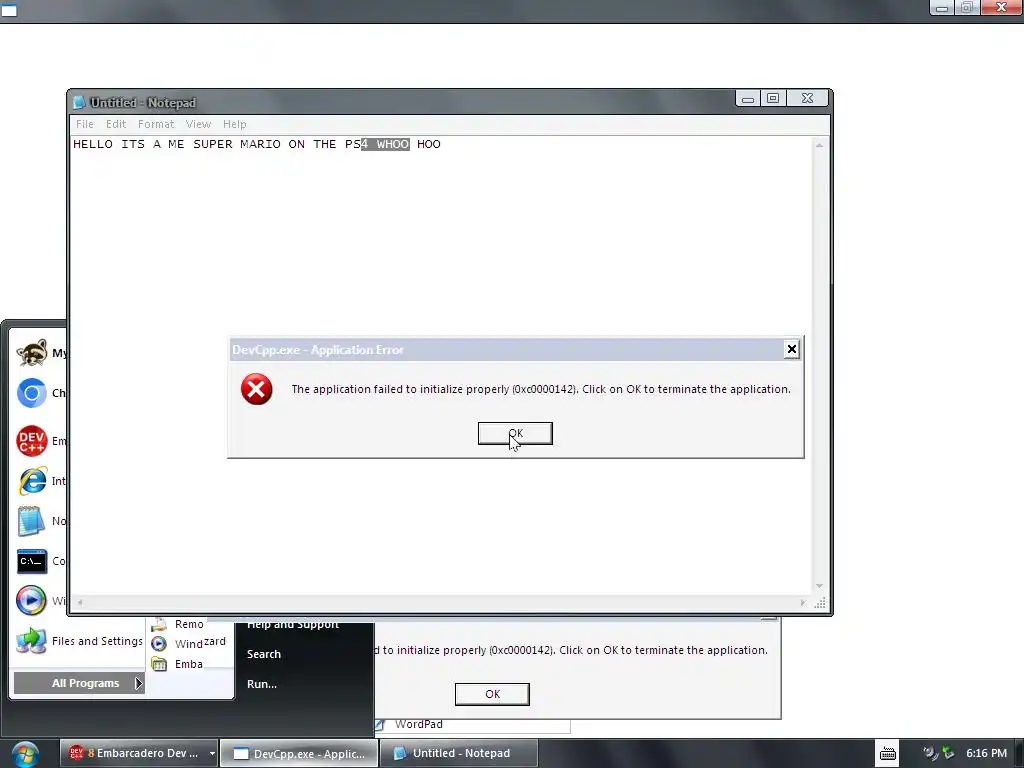The width and height of the screenshot is (1024, 768).
Task: Click the word MARIO in Notepad
Action: pyautogui.click(x=260, y=144)
